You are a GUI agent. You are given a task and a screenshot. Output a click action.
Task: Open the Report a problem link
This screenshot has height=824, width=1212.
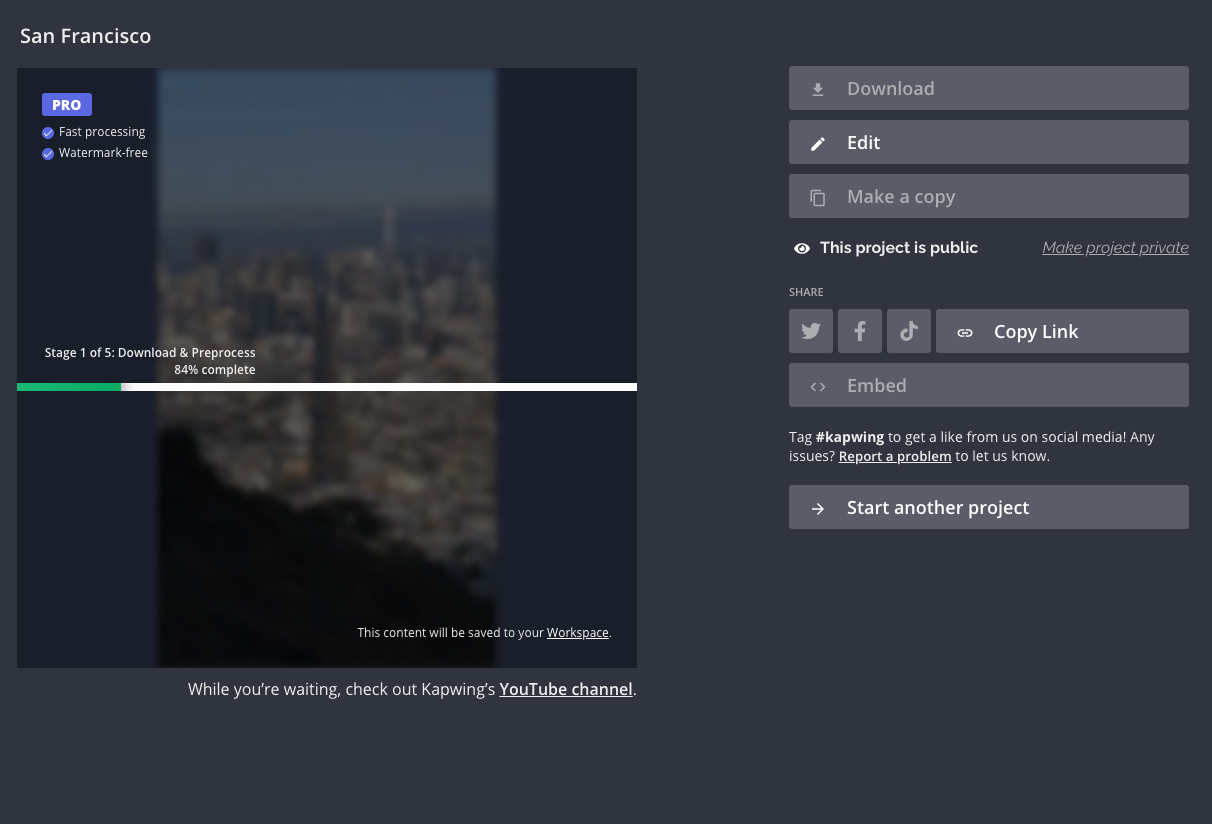click(894, 456)
